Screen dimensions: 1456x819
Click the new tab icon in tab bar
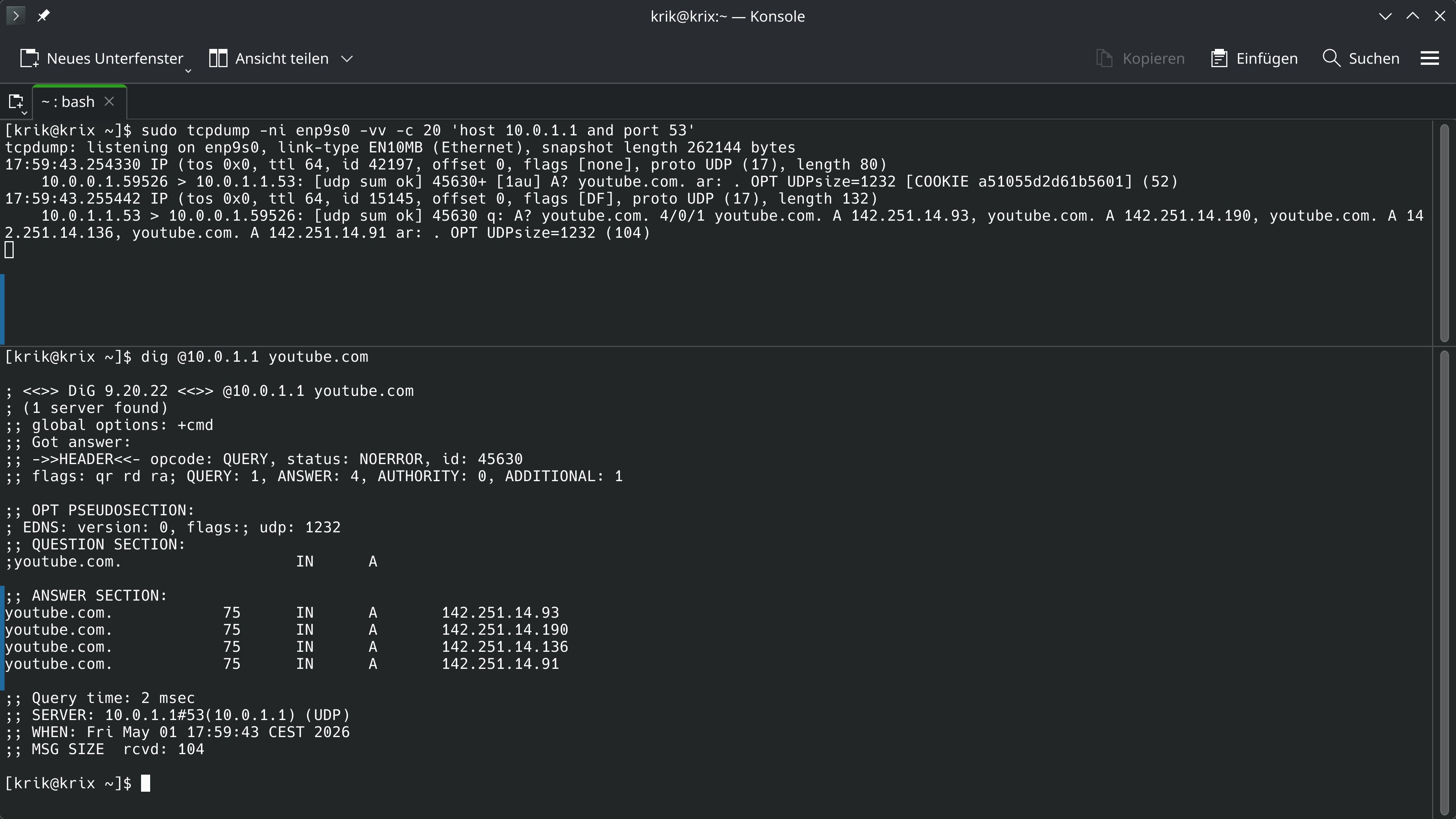point(16,102)
